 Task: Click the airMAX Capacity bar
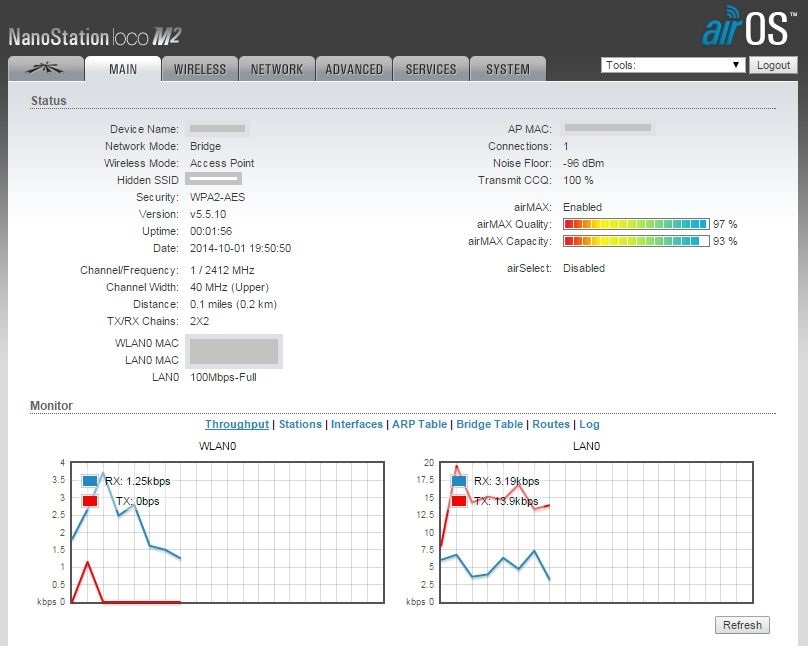click(636, 241)
